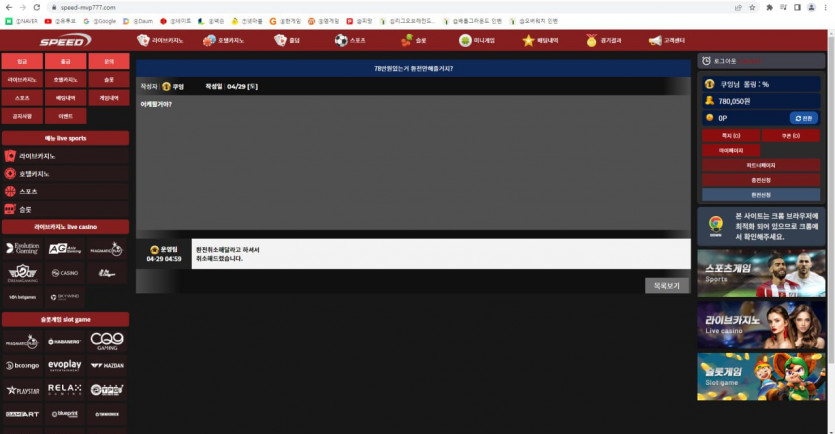Open the 쪽지 (0) messages button
The width and height of the screenshot is (835, 434).
[731, 136]
